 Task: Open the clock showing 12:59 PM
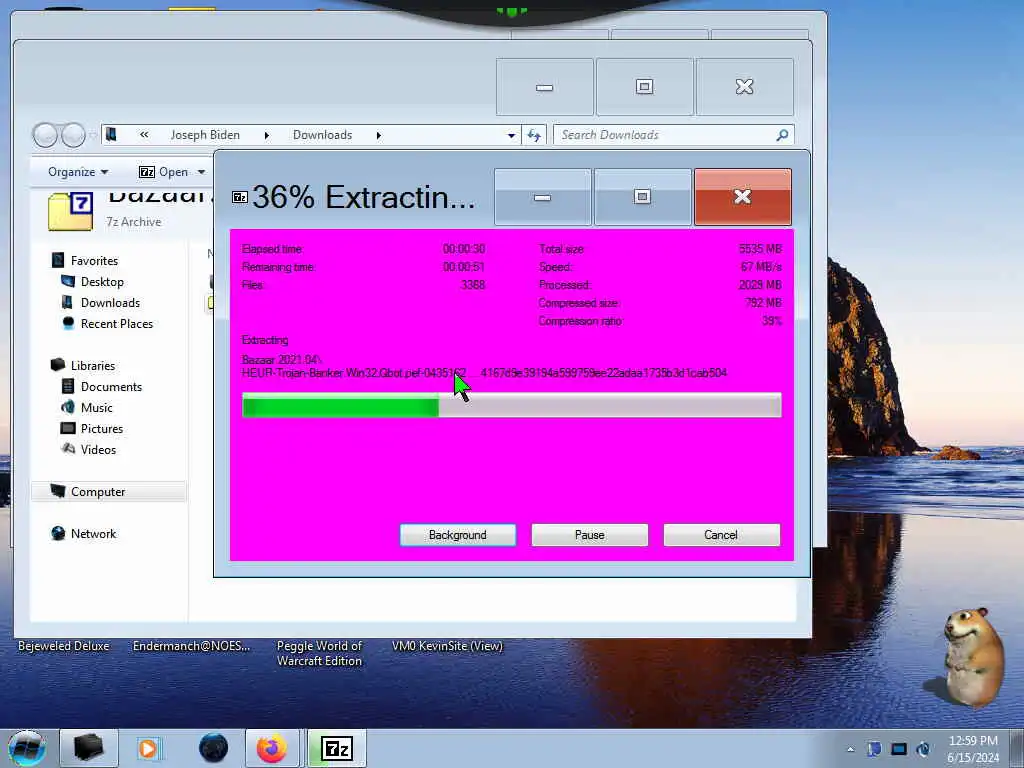[973, 749]
